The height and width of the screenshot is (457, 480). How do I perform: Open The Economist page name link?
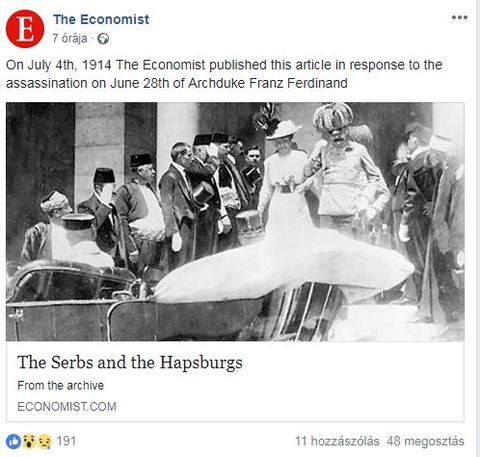coord(101,19)
